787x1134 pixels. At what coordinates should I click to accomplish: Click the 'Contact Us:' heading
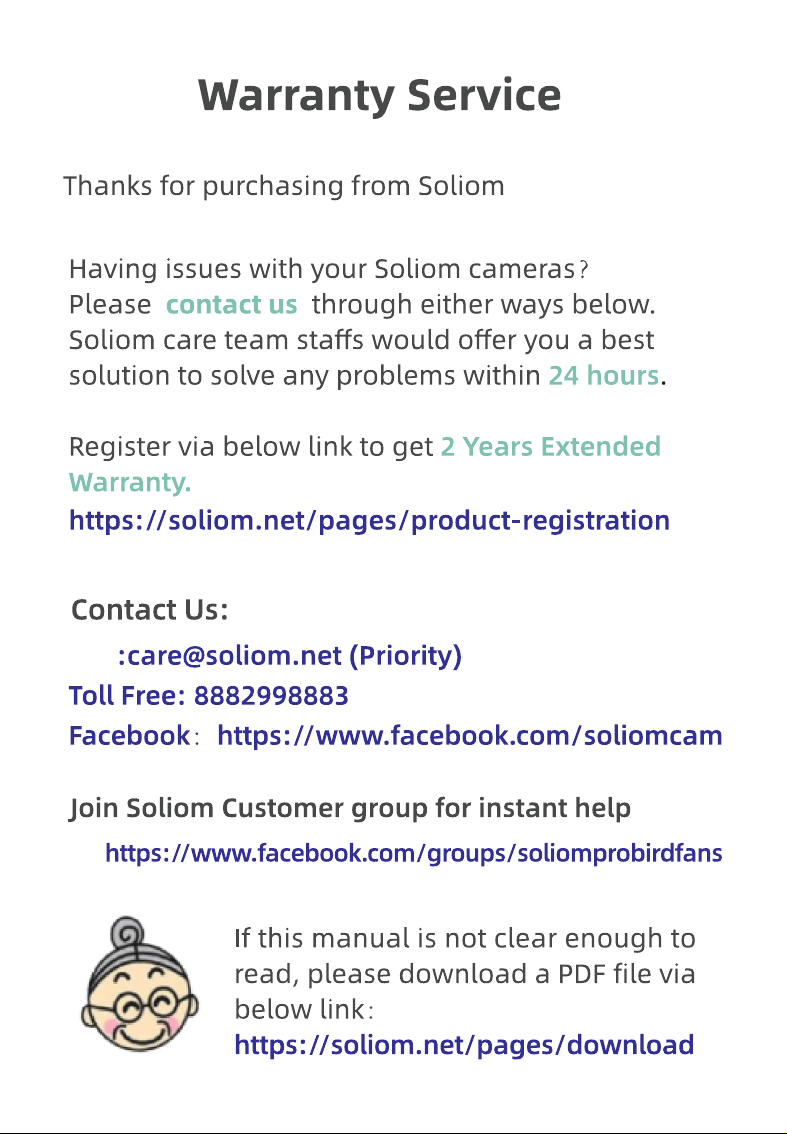tap(150, 610)
